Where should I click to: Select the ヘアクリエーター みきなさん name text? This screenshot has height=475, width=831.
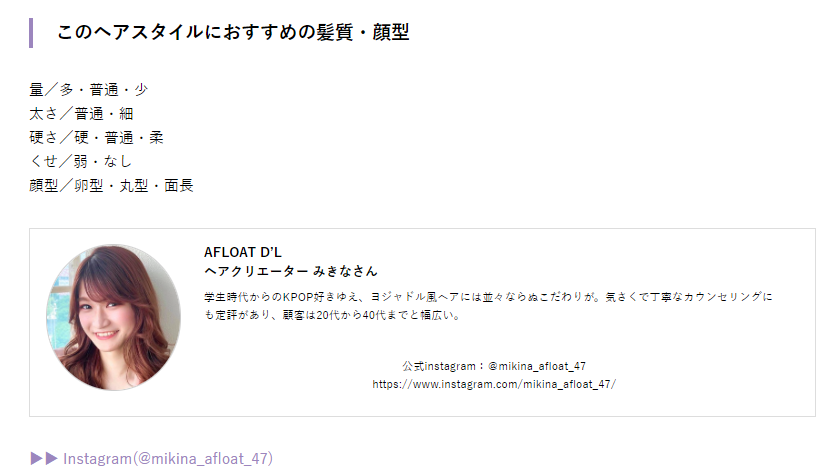[x=291, y=271]
